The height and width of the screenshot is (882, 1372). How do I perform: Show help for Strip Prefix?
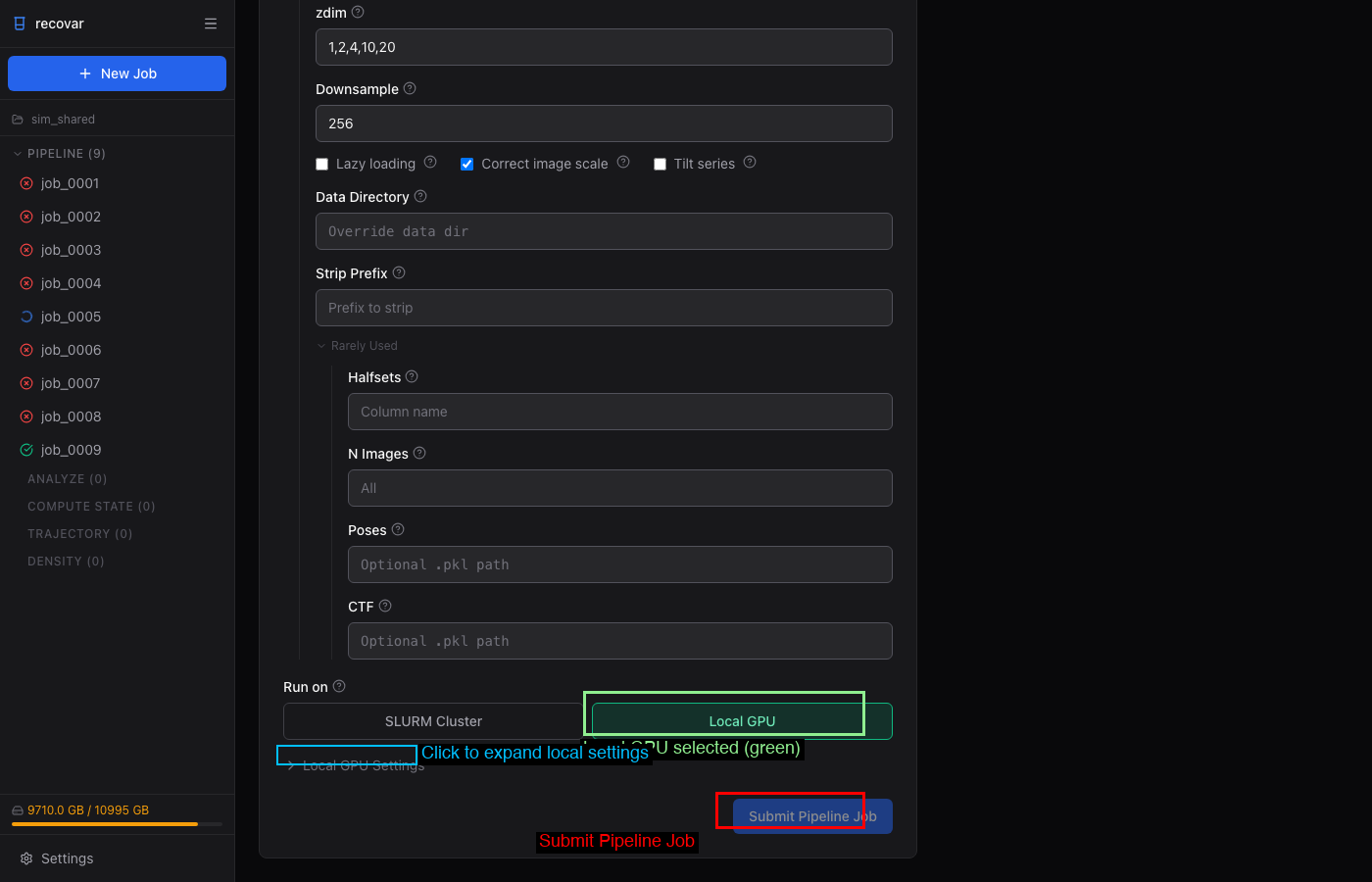pyautogui.click(x=399, y=272)
